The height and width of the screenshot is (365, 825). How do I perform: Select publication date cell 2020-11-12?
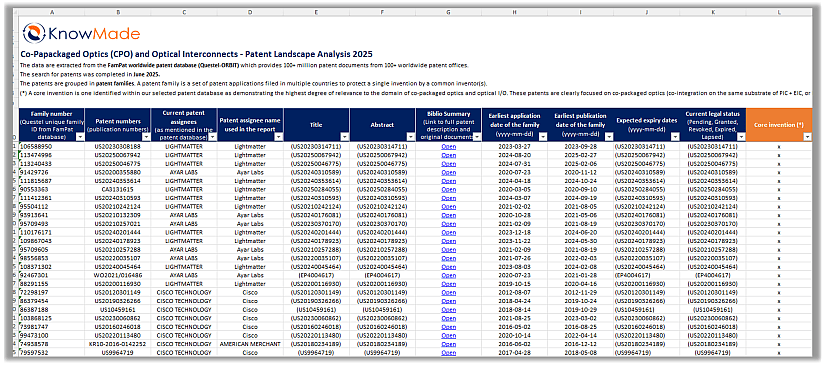click(581, 172)
